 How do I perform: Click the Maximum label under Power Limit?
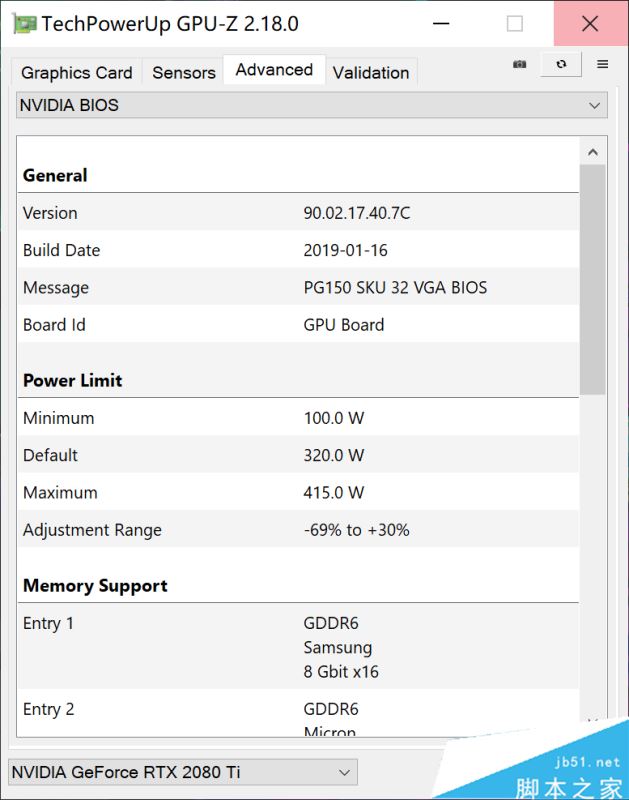[x=60, y=492]
